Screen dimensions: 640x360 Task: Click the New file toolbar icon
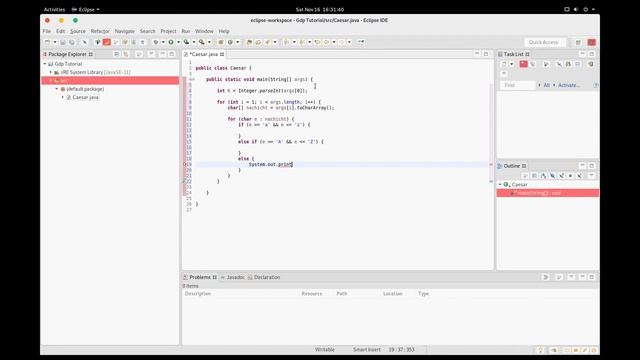(x=47, y=42)
